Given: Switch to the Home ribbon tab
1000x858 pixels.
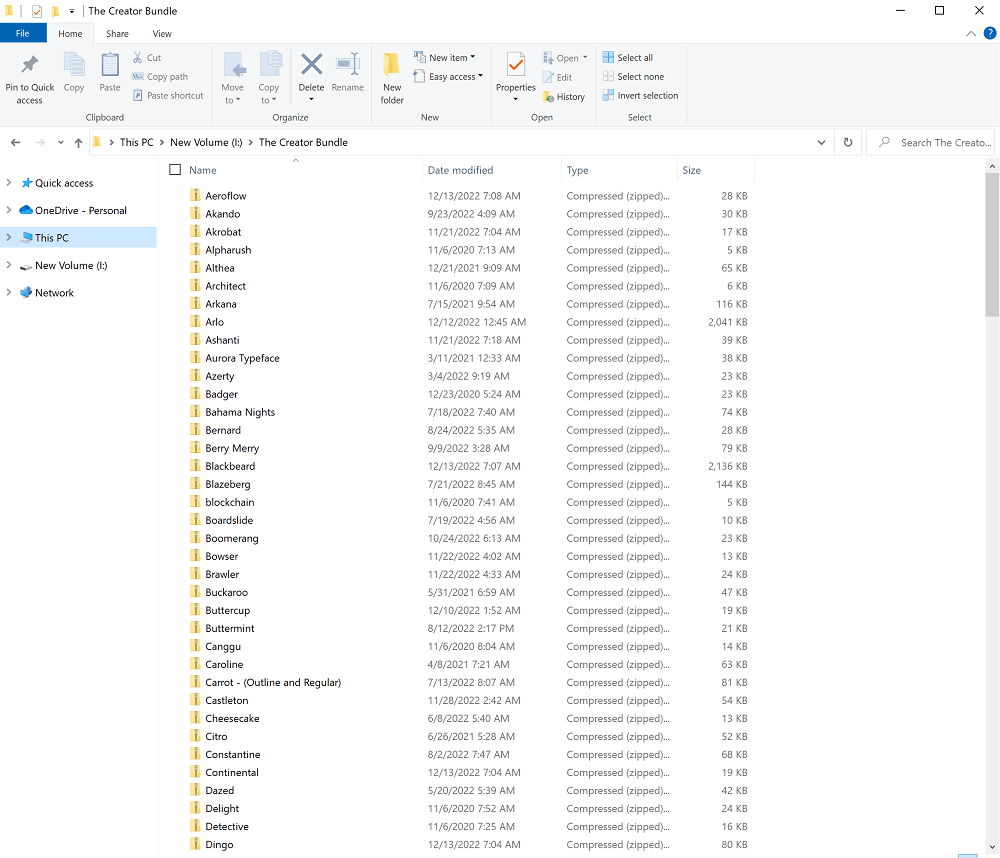Looking at the screenshot, I should (x=70, y=34).
